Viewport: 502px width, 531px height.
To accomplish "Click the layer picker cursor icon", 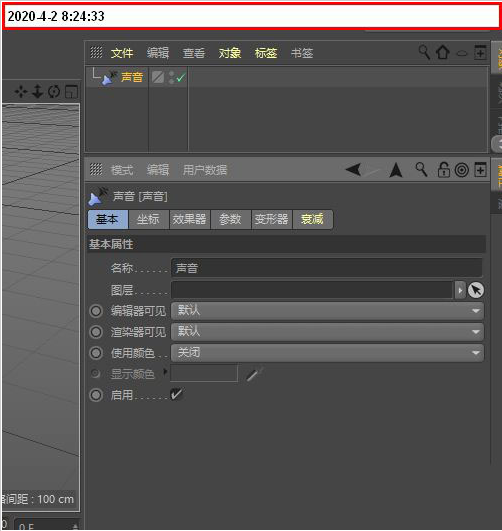I will pos(476,290).
